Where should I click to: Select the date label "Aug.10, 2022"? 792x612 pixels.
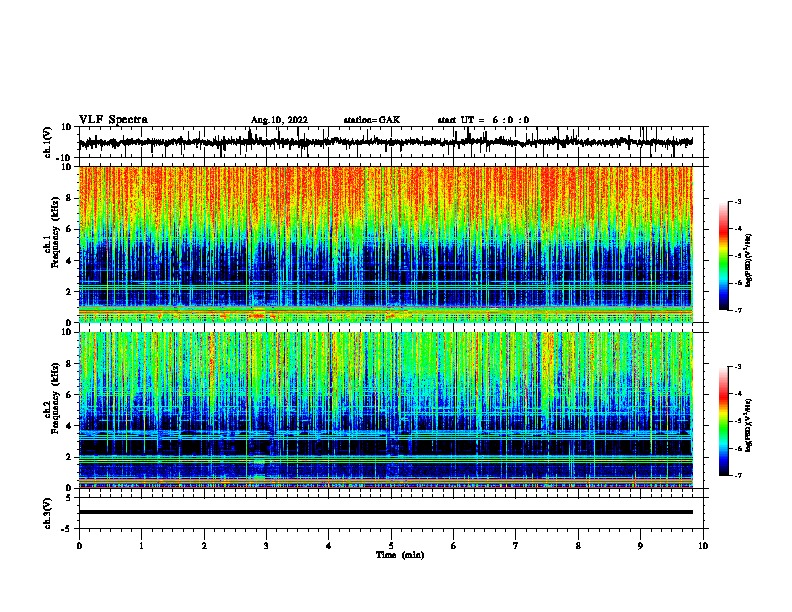point(279,120)
